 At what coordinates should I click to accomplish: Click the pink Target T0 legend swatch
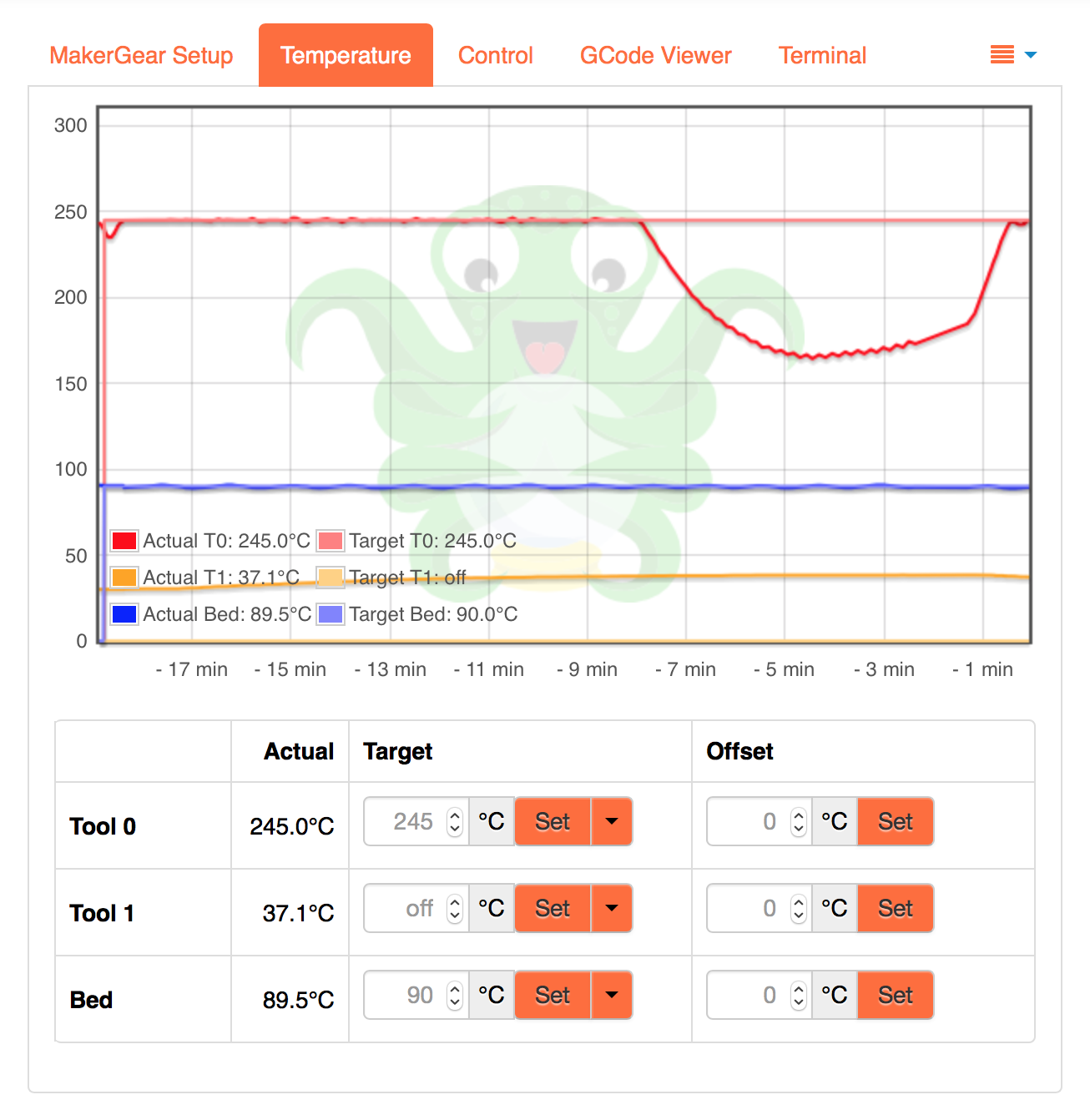(331, 541)
